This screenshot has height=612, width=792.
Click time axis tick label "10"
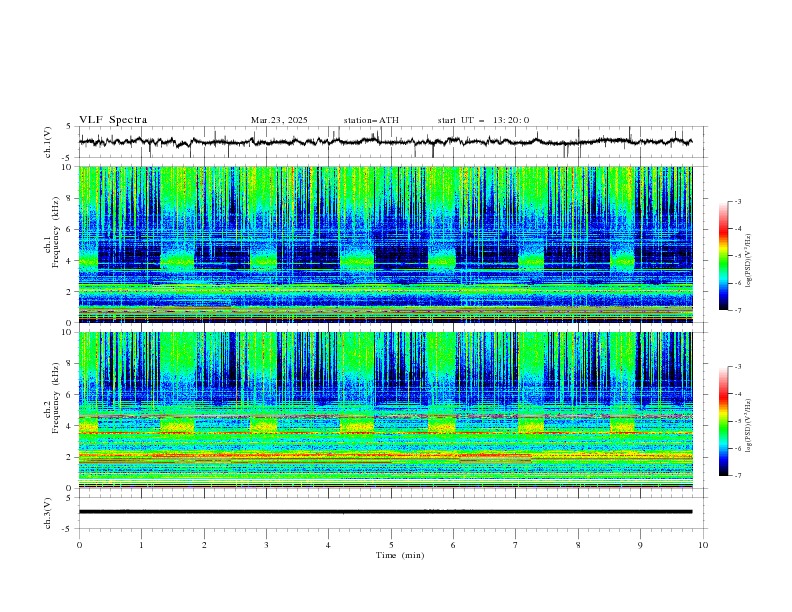coord(703,545)
